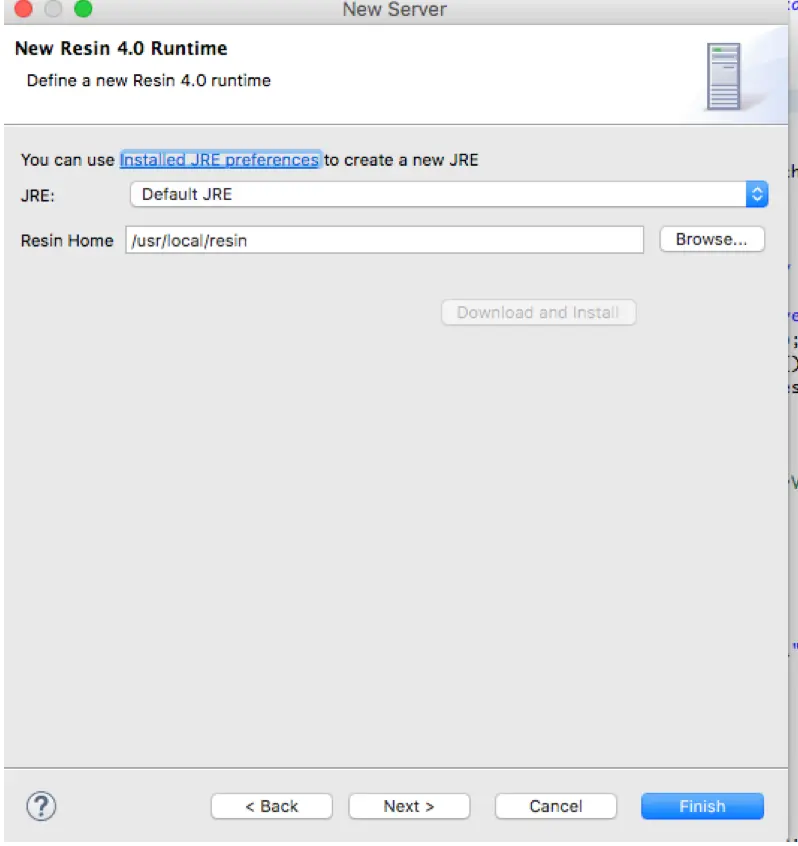Image resolution: width=798 pixels, height=846 pixels.
Task: Proceed with the Next > button
Action: tap(409, 806)
